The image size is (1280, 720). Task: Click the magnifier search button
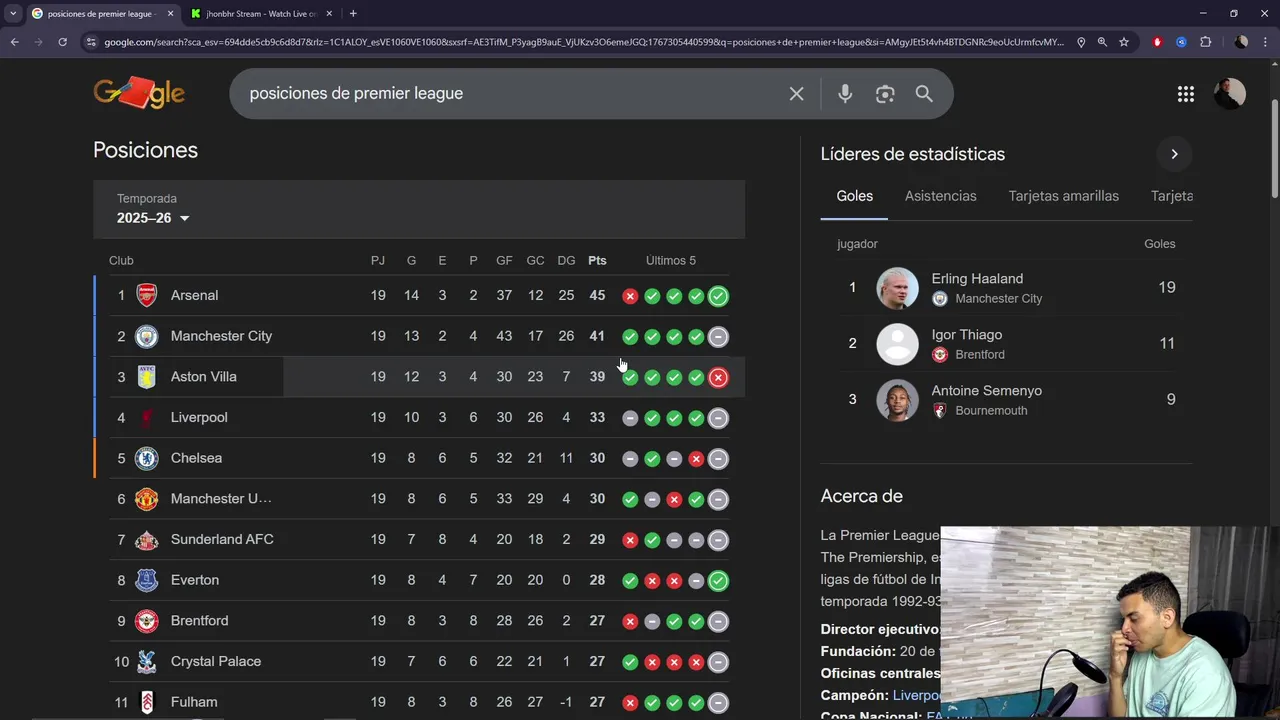924,93
